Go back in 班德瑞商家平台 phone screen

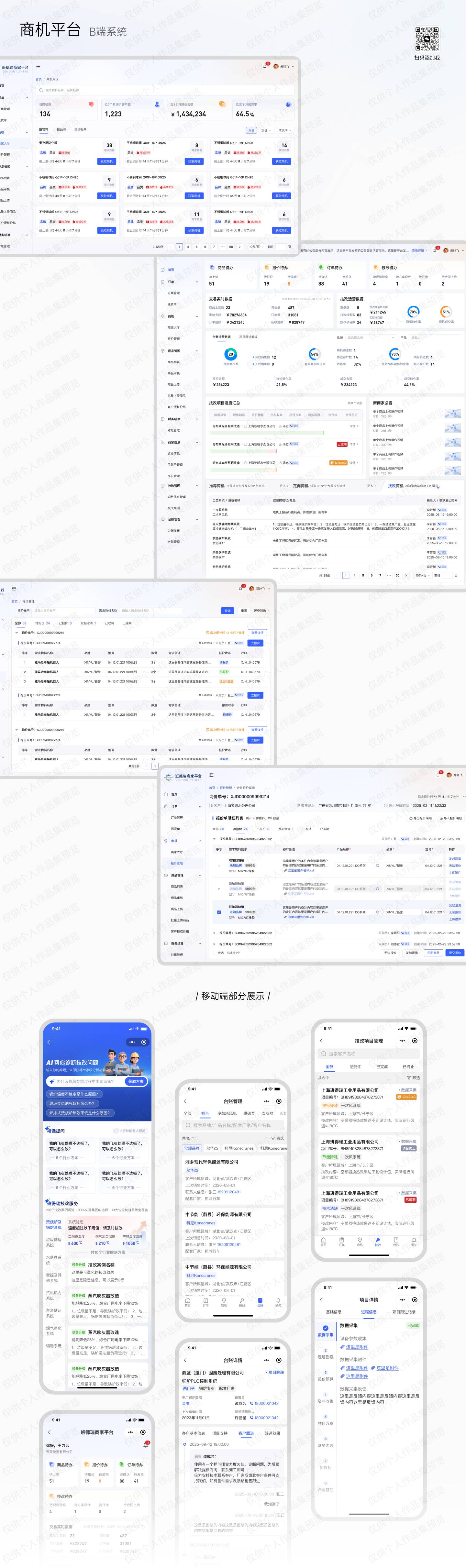(x=49, y=1432)
